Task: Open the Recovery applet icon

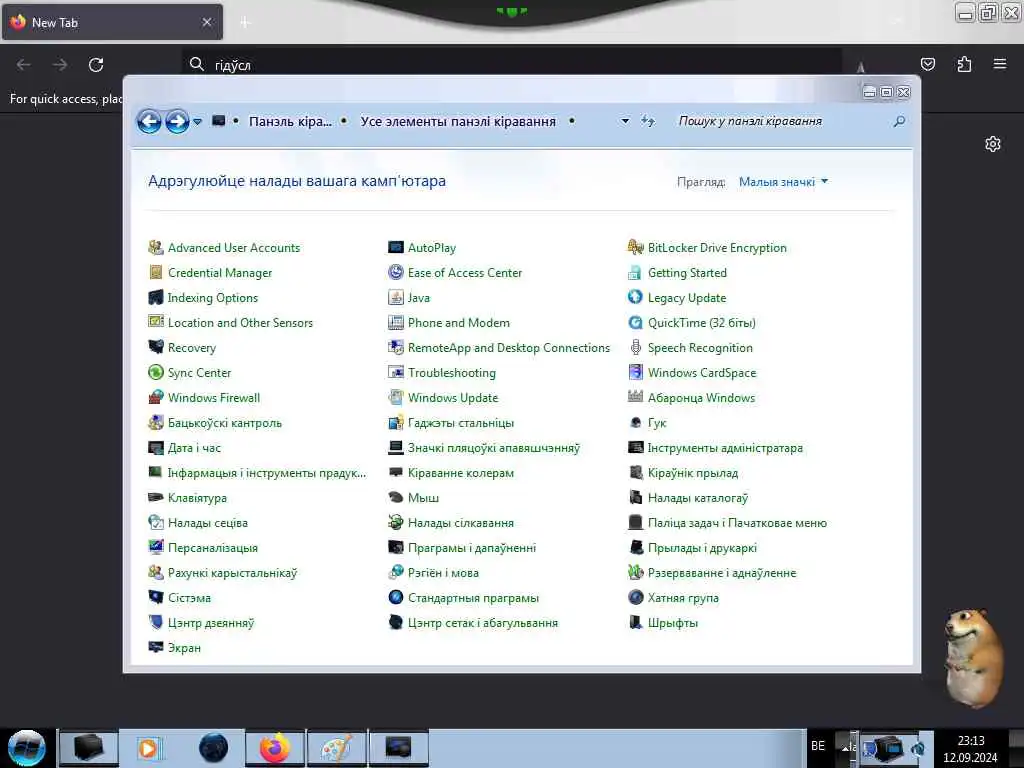Action: 155,347
